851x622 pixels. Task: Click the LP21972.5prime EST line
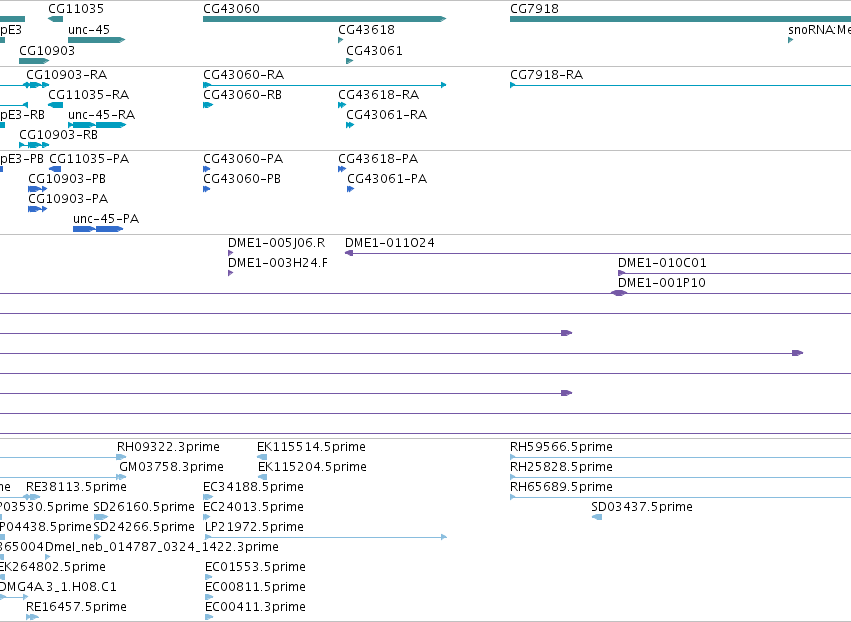point(326,537)
